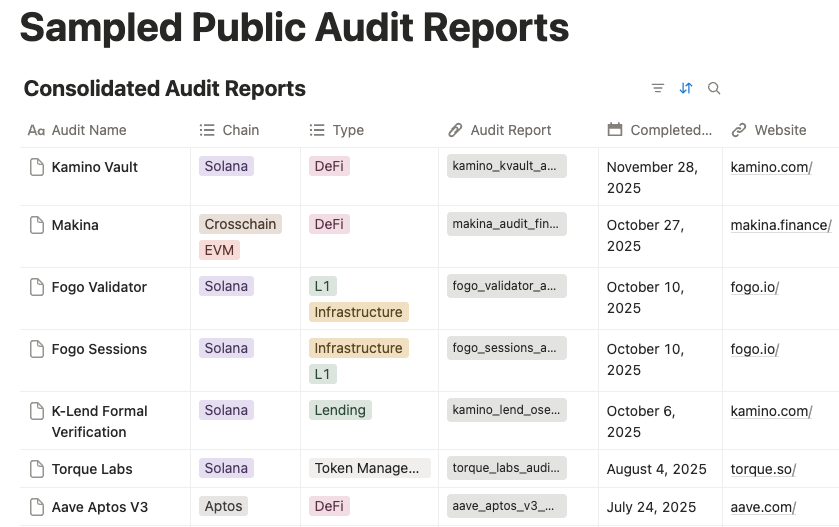Open the aave_aptos_v3_... report file

(507, 506)
